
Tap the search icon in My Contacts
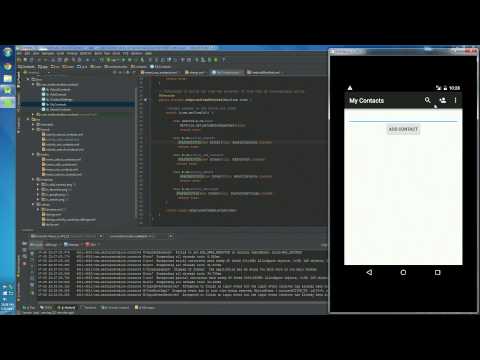(x=427, y=100)
